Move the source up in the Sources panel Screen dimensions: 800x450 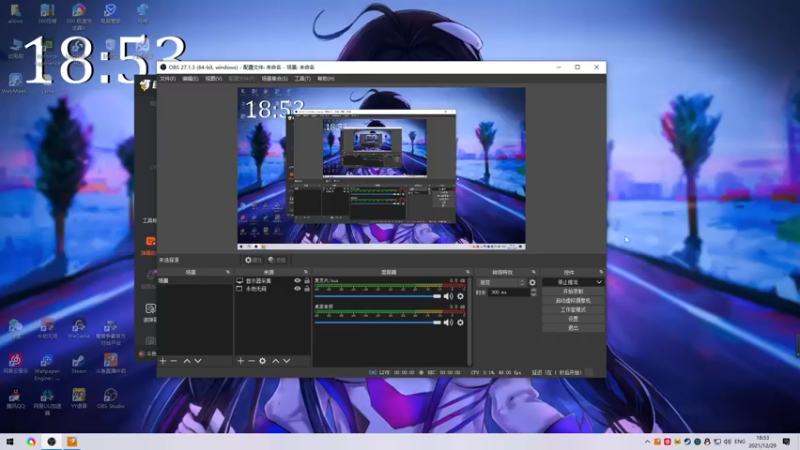pyautogui.click(x=276, y=361)
